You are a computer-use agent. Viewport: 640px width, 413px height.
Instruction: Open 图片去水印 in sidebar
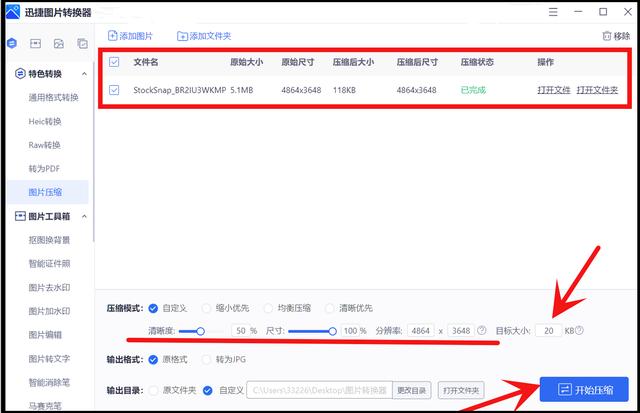click(x=49, y=287)
